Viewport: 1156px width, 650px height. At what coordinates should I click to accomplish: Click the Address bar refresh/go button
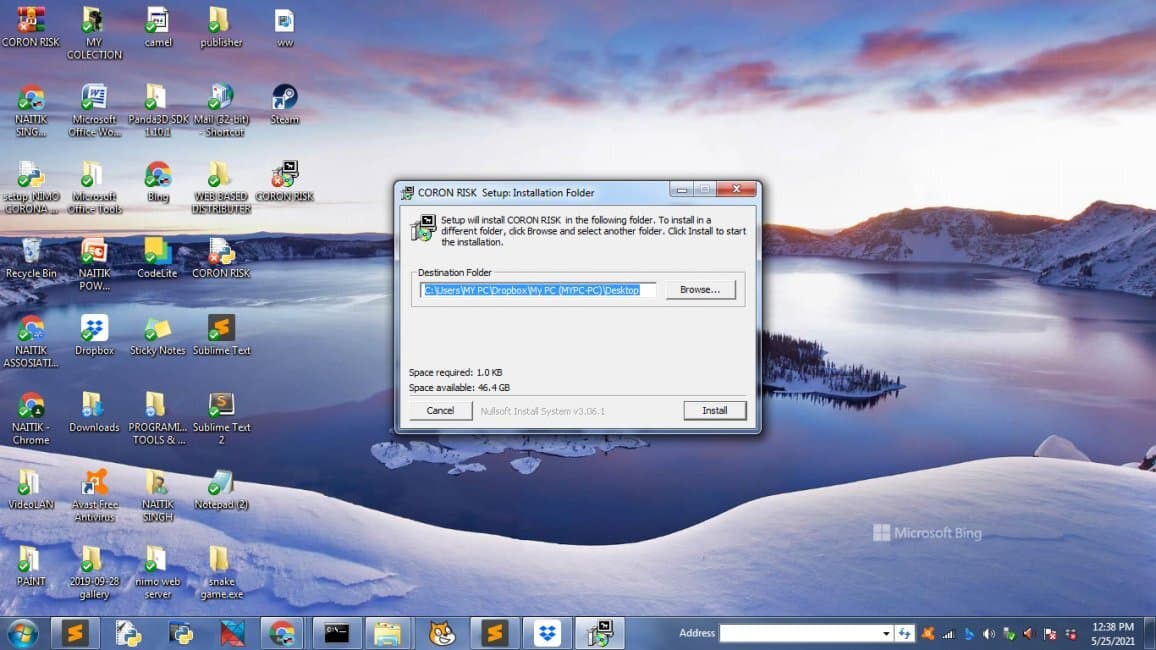[905, 633]
